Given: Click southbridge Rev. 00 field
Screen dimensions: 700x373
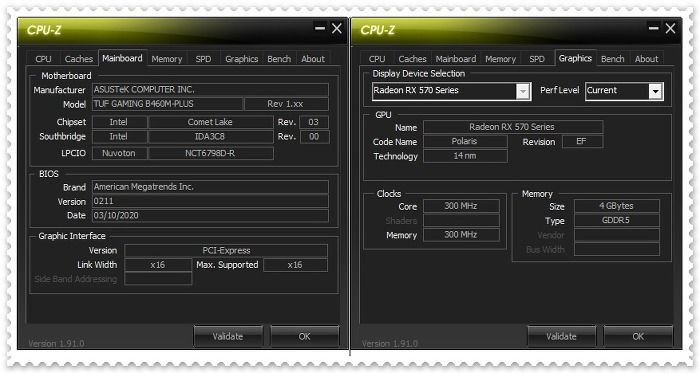Looking at the screenshot, I should 314,137.
